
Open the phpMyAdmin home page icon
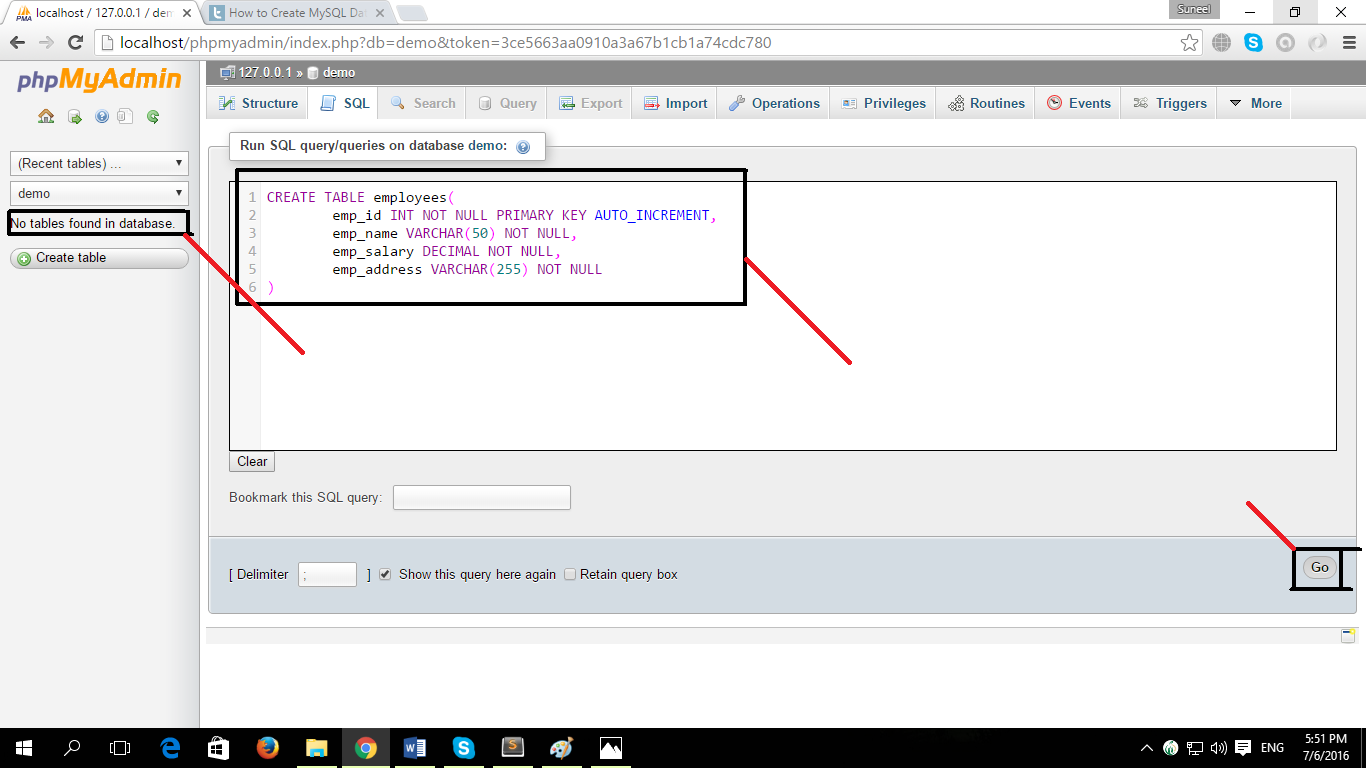click(46, 116)
